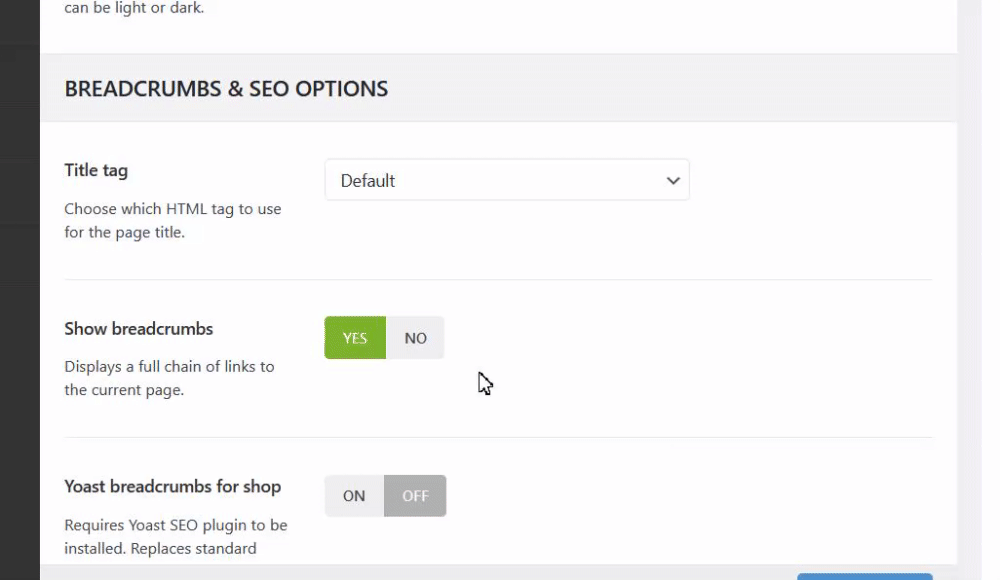
Task: Click the "can be light or dark" text
Action: coord(134,10)
